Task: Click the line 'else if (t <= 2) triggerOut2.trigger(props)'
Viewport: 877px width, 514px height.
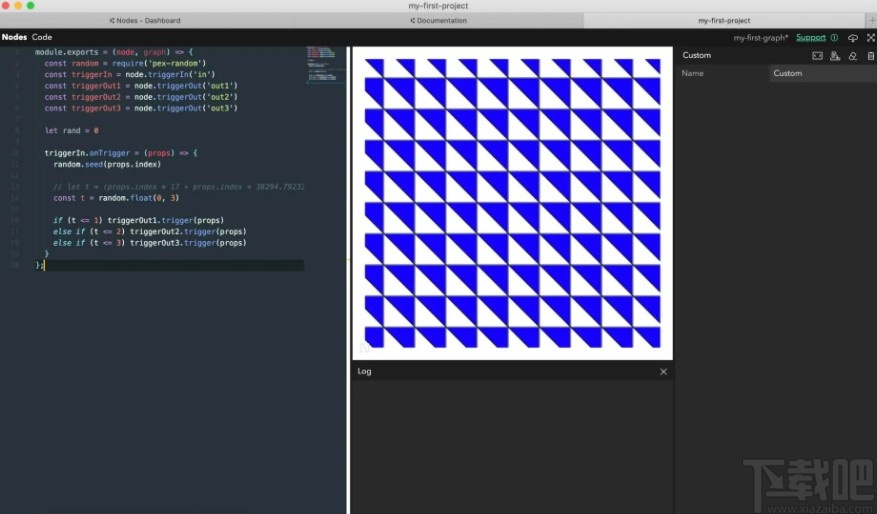Action: click(150, 232)
